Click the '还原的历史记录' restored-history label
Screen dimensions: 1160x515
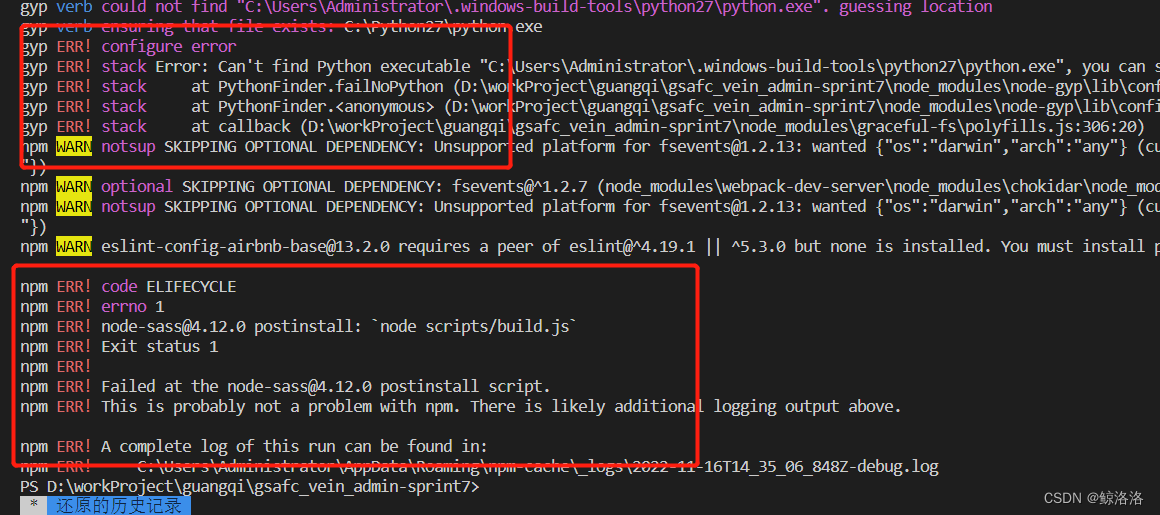pyautogui.click(x=118, y=506)
